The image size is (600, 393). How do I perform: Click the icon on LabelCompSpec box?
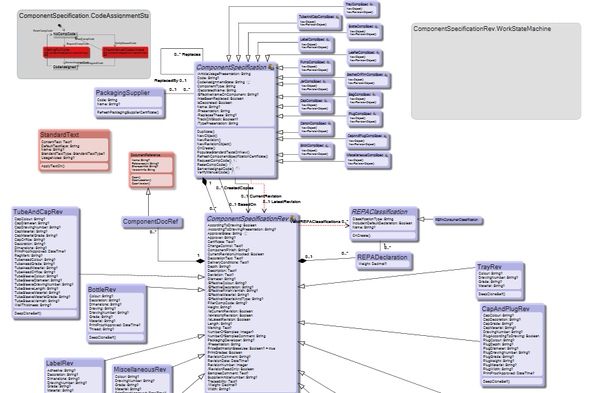pos(328,39)
